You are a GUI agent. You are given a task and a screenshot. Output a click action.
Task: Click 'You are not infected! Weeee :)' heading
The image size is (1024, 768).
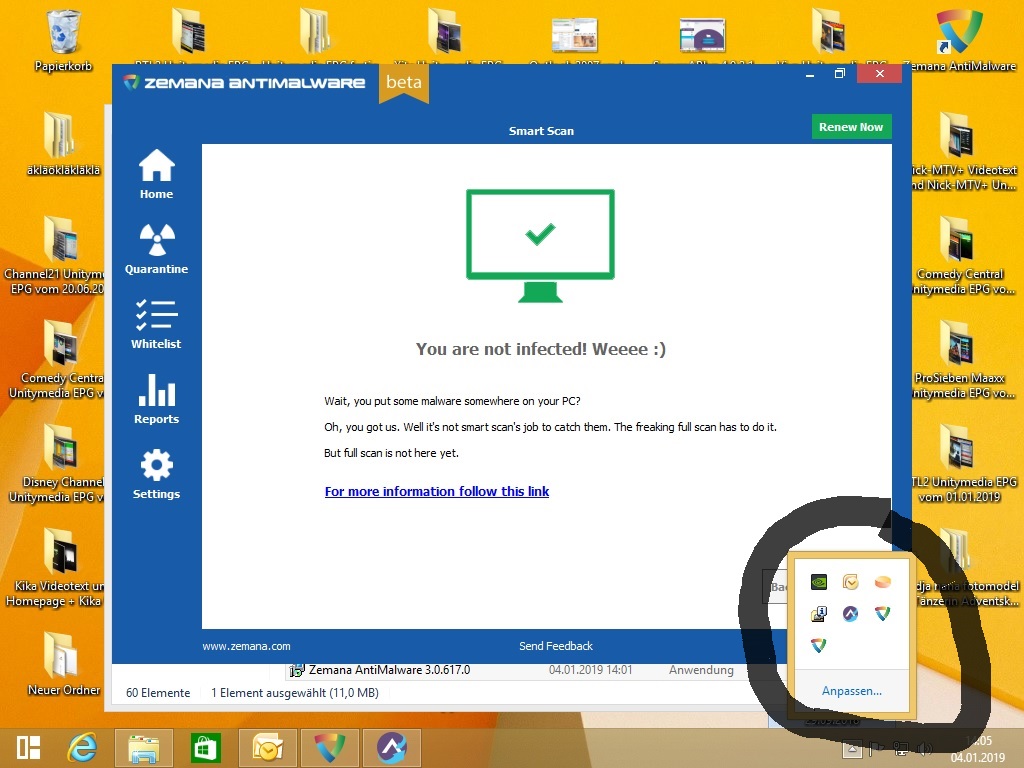point(541,349)
